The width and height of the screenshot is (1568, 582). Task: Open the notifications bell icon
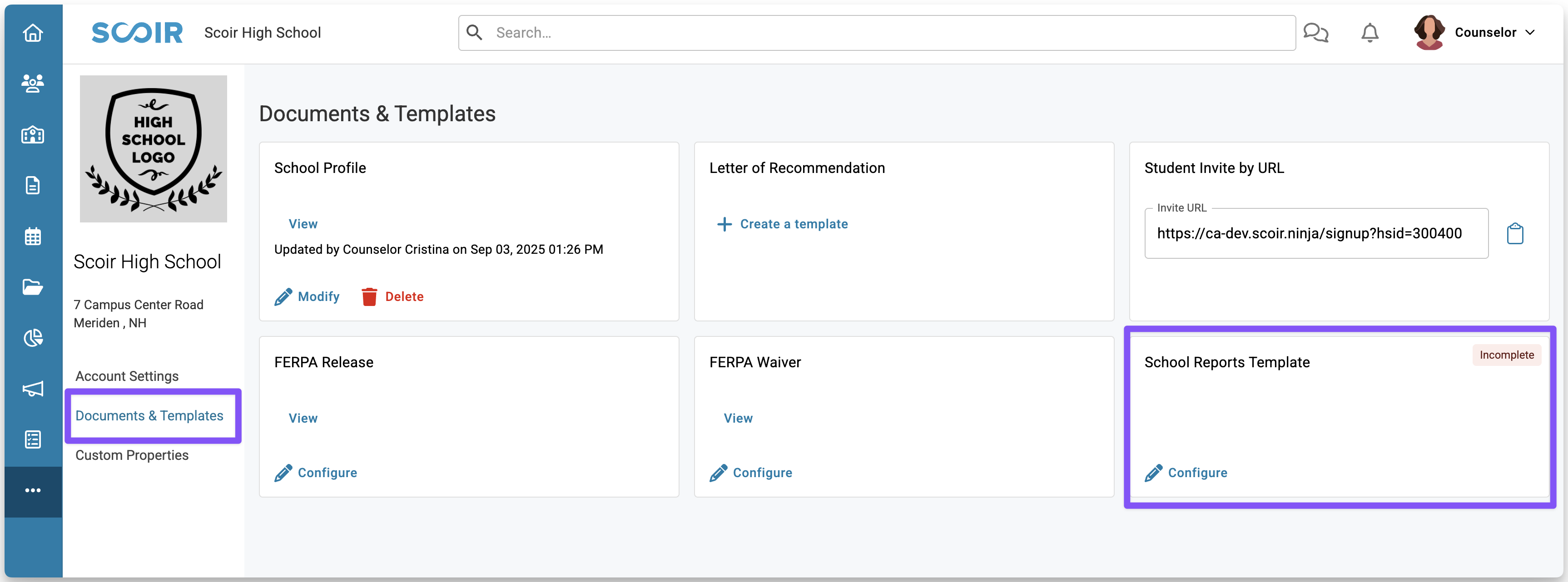pyautogui.click(x=1370, y=32)
